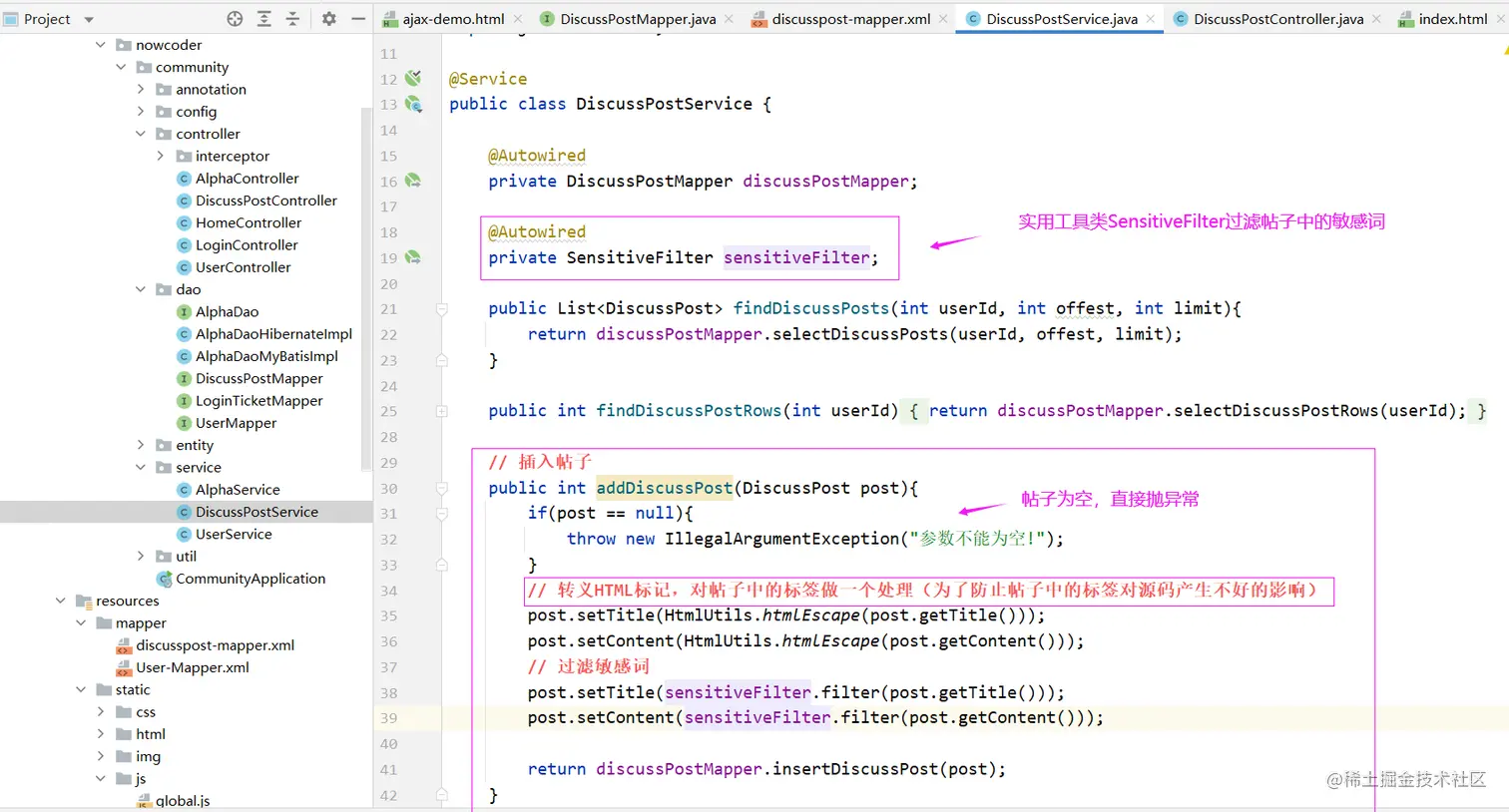The height and width of the screenshot is (812, 1509).
Task: Collapse the community package
Action: 121,67
